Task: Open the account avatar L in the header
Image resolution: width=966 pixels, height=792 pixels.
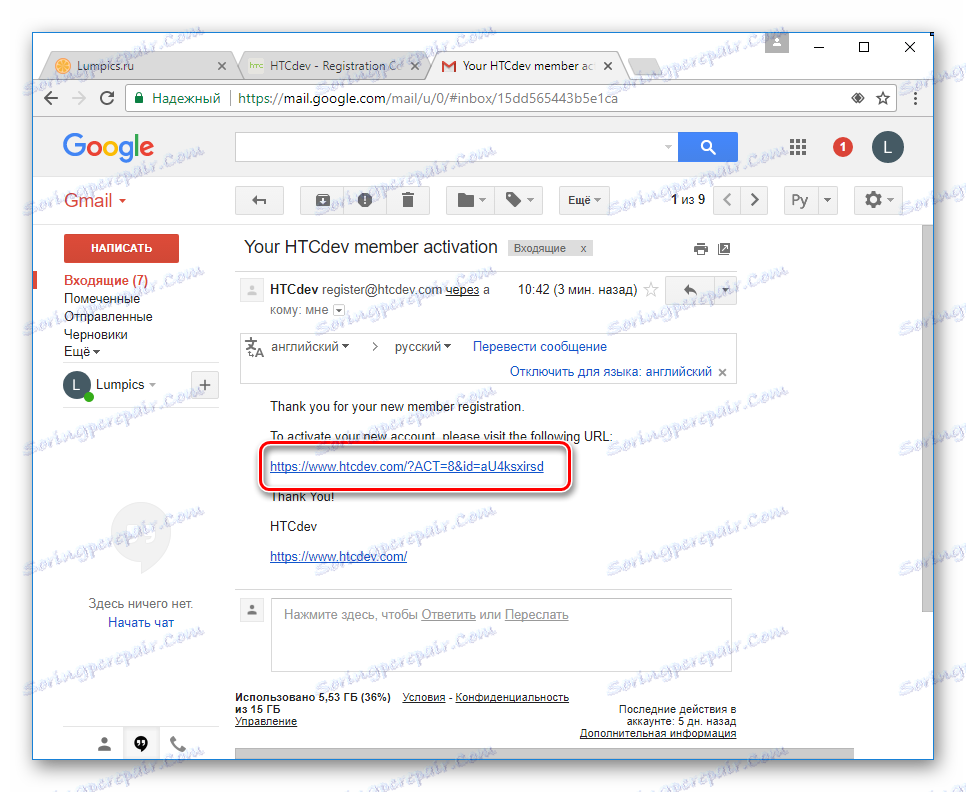Action: [x=888, y=147]
